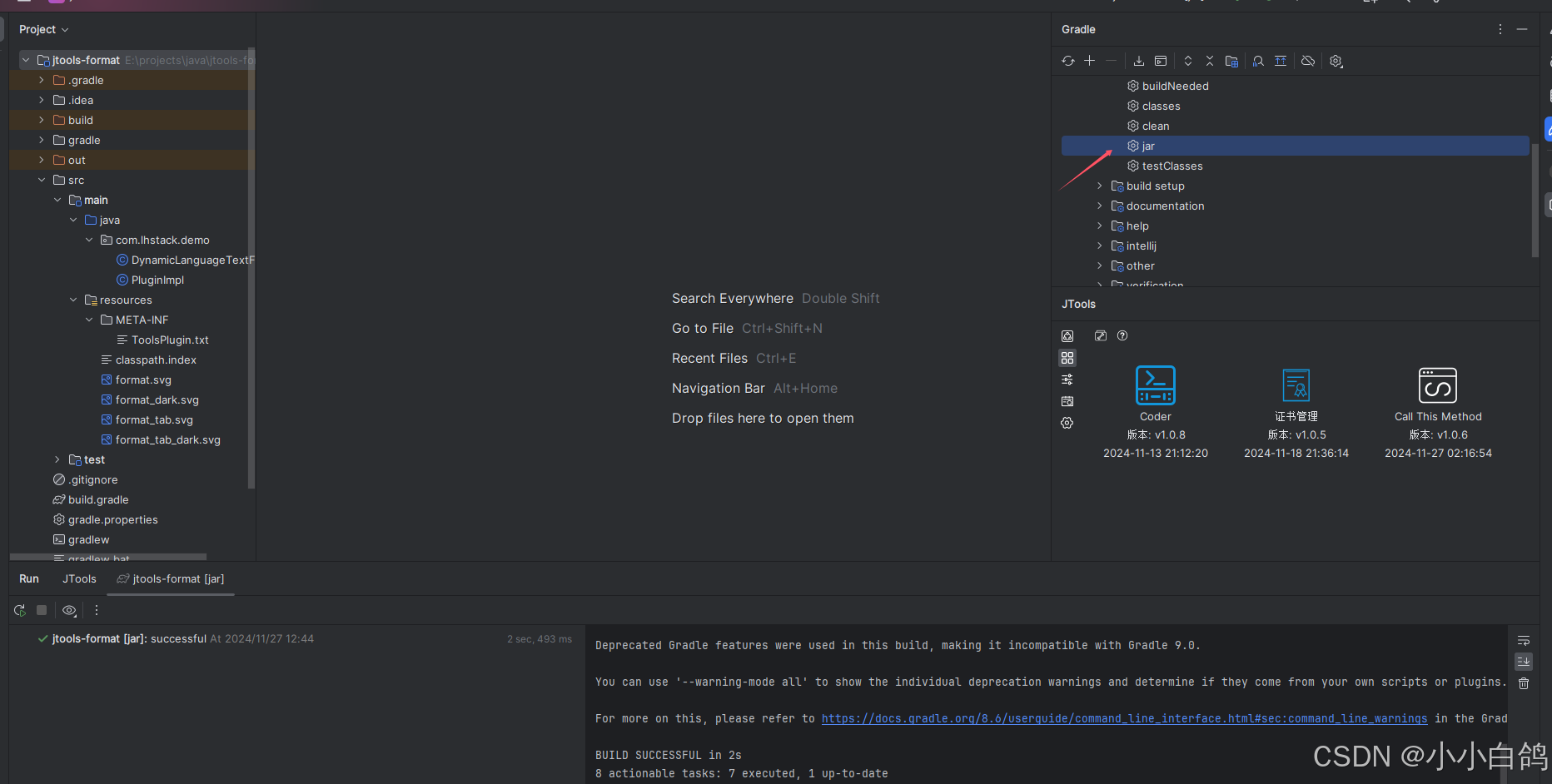Expand the other task group

click(x=1099, y=265)
